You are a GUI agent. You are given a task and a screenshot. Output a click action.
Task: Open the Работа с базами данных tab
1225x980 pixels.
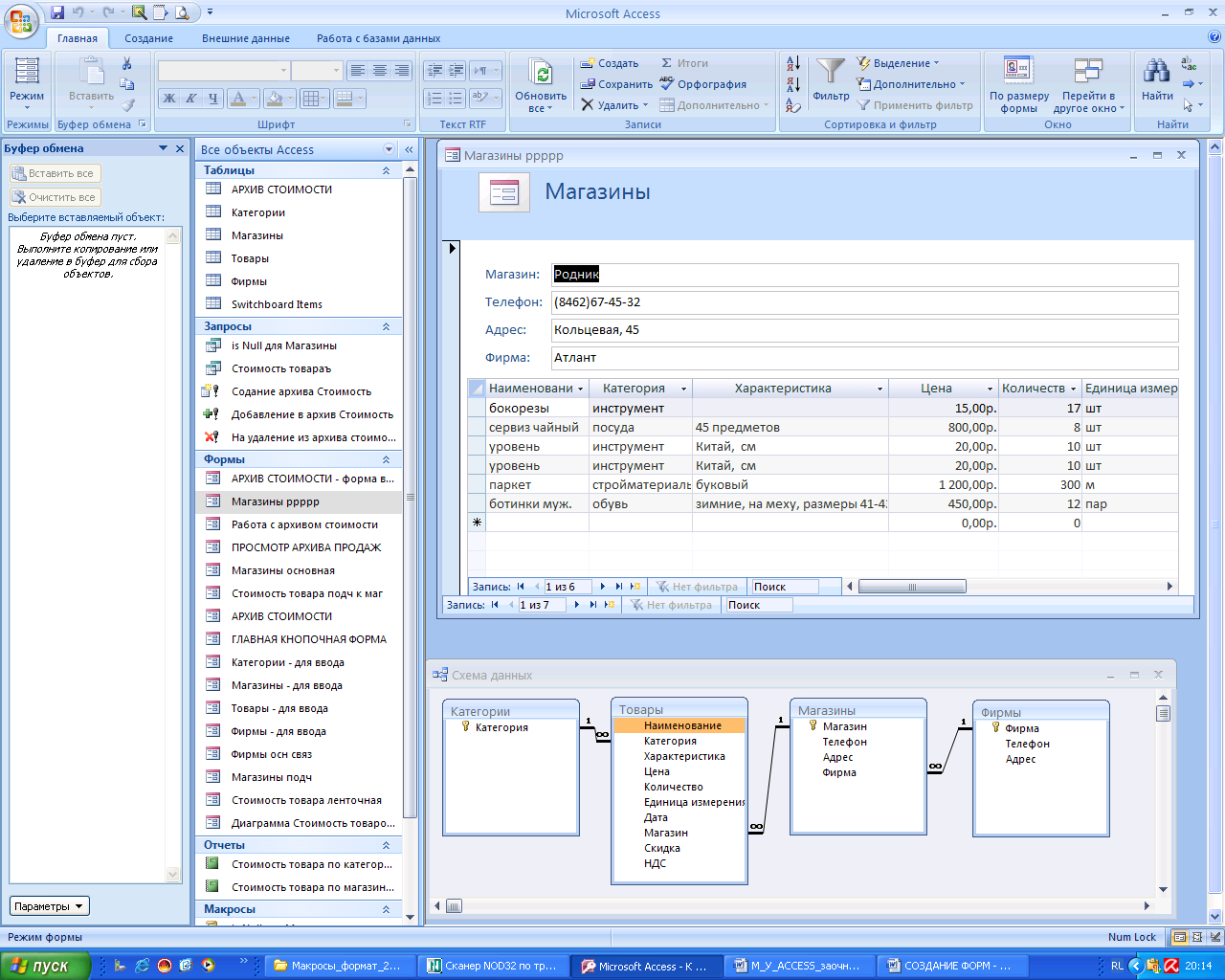[379, 38]
